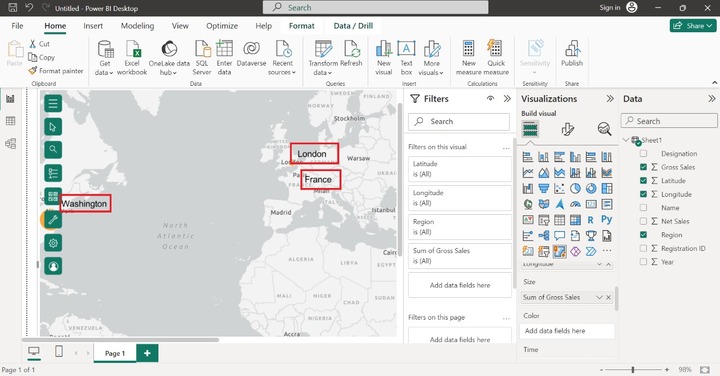Uncheck the Longitude field
This screenshot has width=720, height=376.
tap(643, 194)
